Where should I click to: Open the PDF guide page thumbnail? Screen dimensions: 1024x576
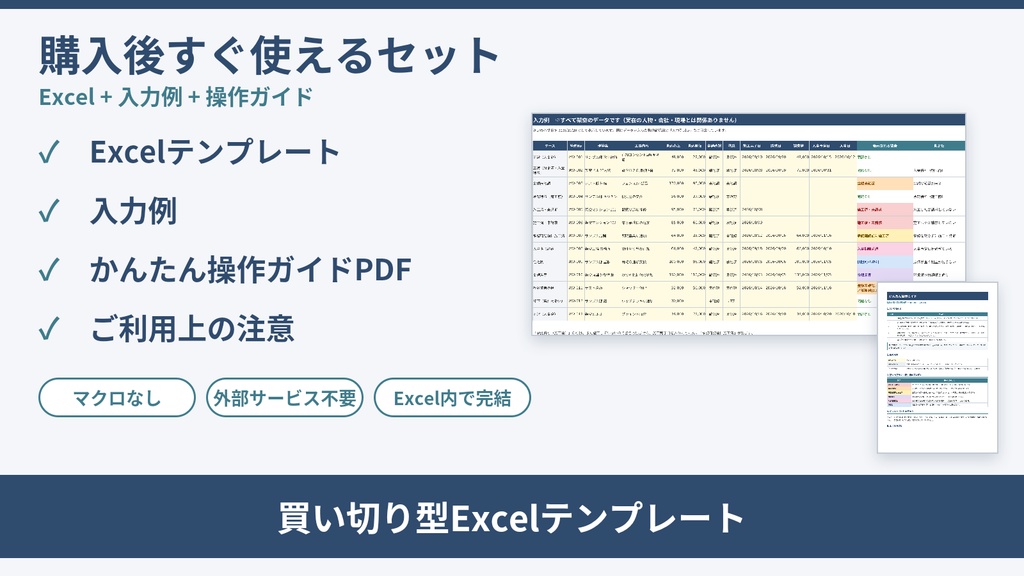[938, 368]
